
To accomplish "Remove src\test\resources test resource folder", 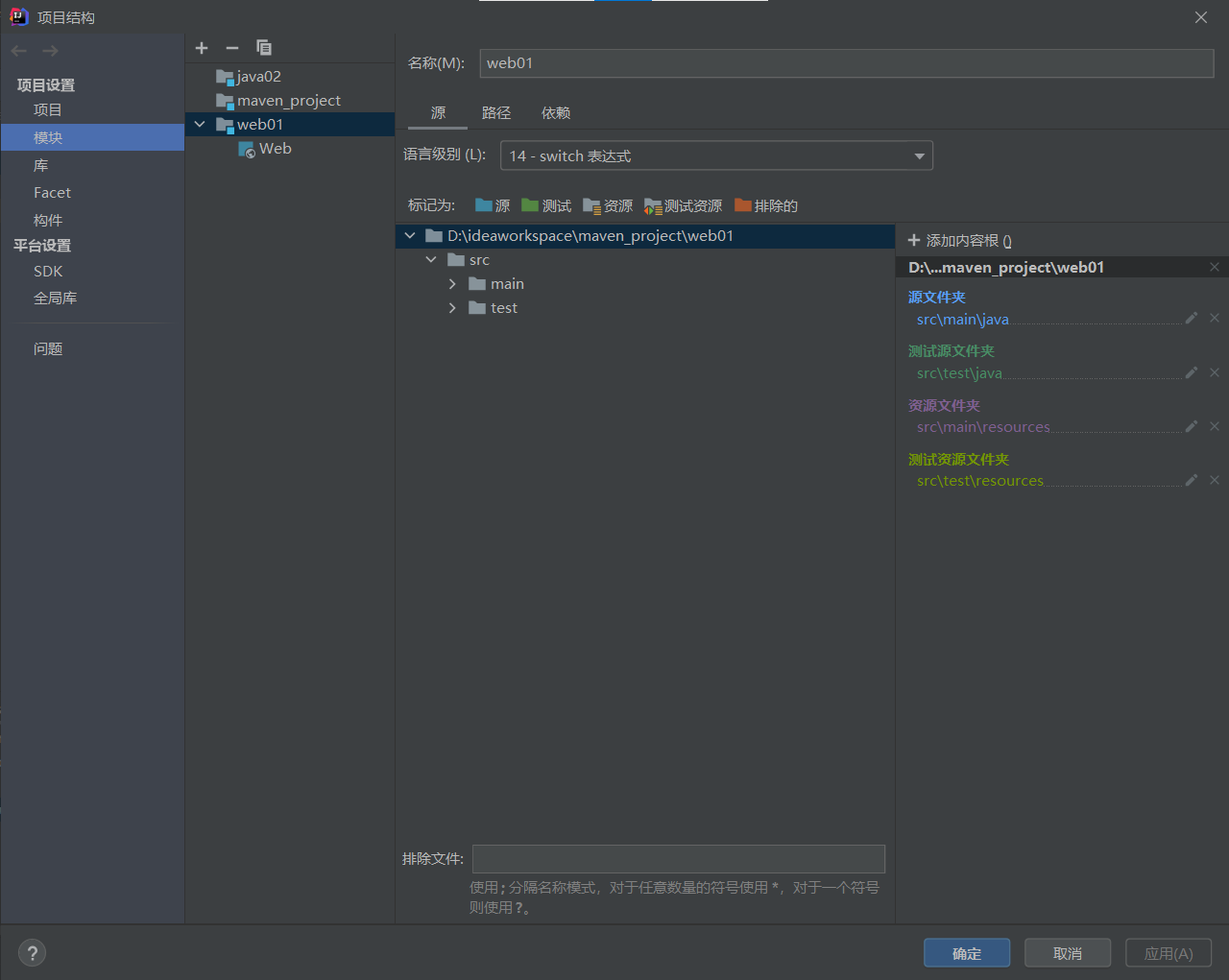I will (x=1215, y=480).
